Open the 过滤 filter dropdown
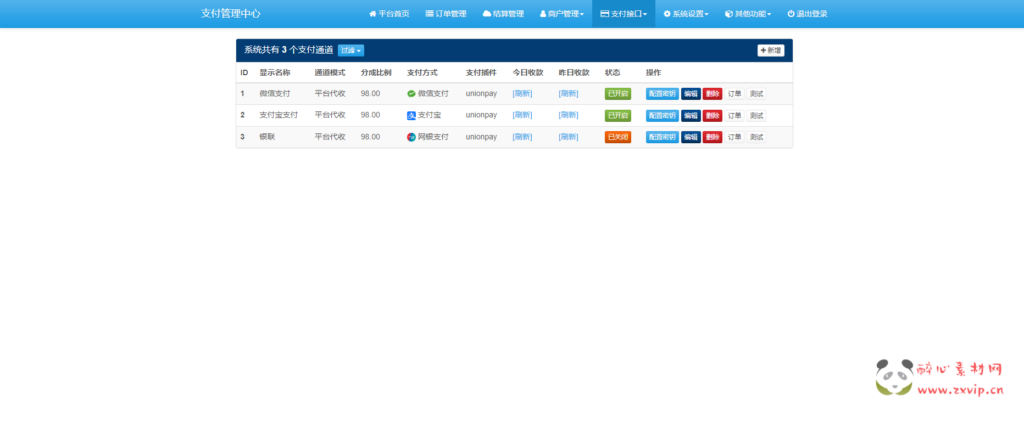1024x422 pixels. point(351,50)
